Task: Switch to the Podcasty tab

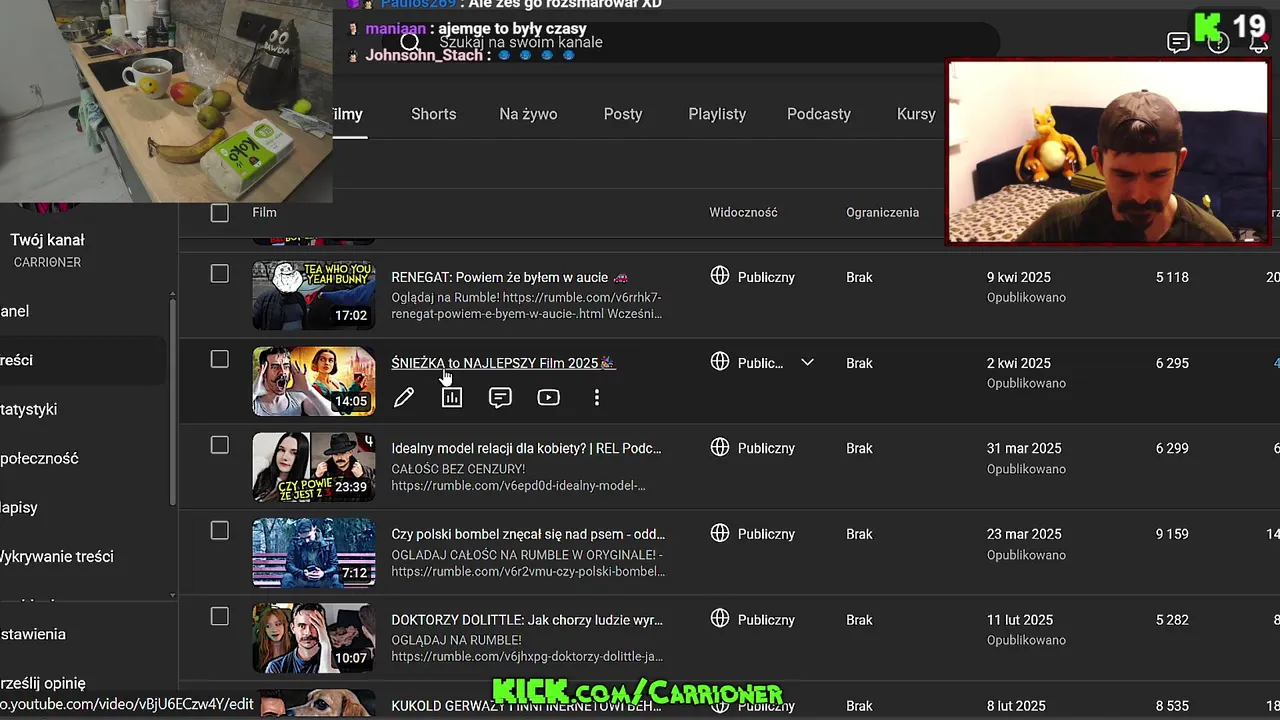Action: pos(819,114)
